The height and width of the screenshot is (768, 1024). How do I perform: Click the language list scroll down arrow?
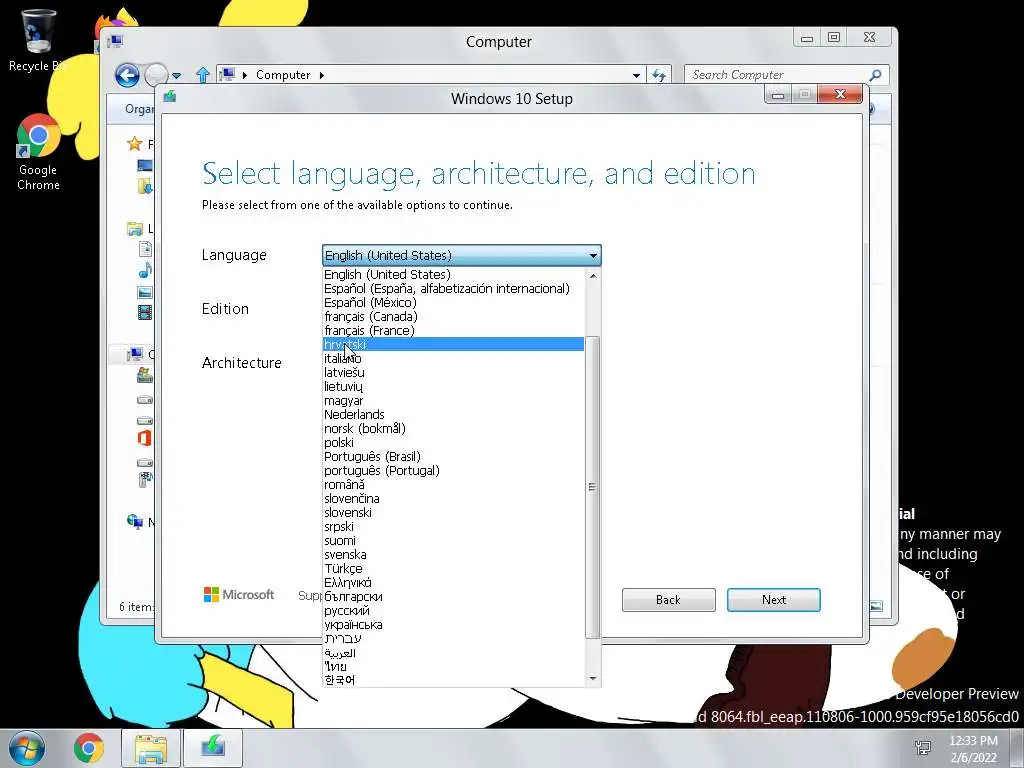tap(592, 679)
